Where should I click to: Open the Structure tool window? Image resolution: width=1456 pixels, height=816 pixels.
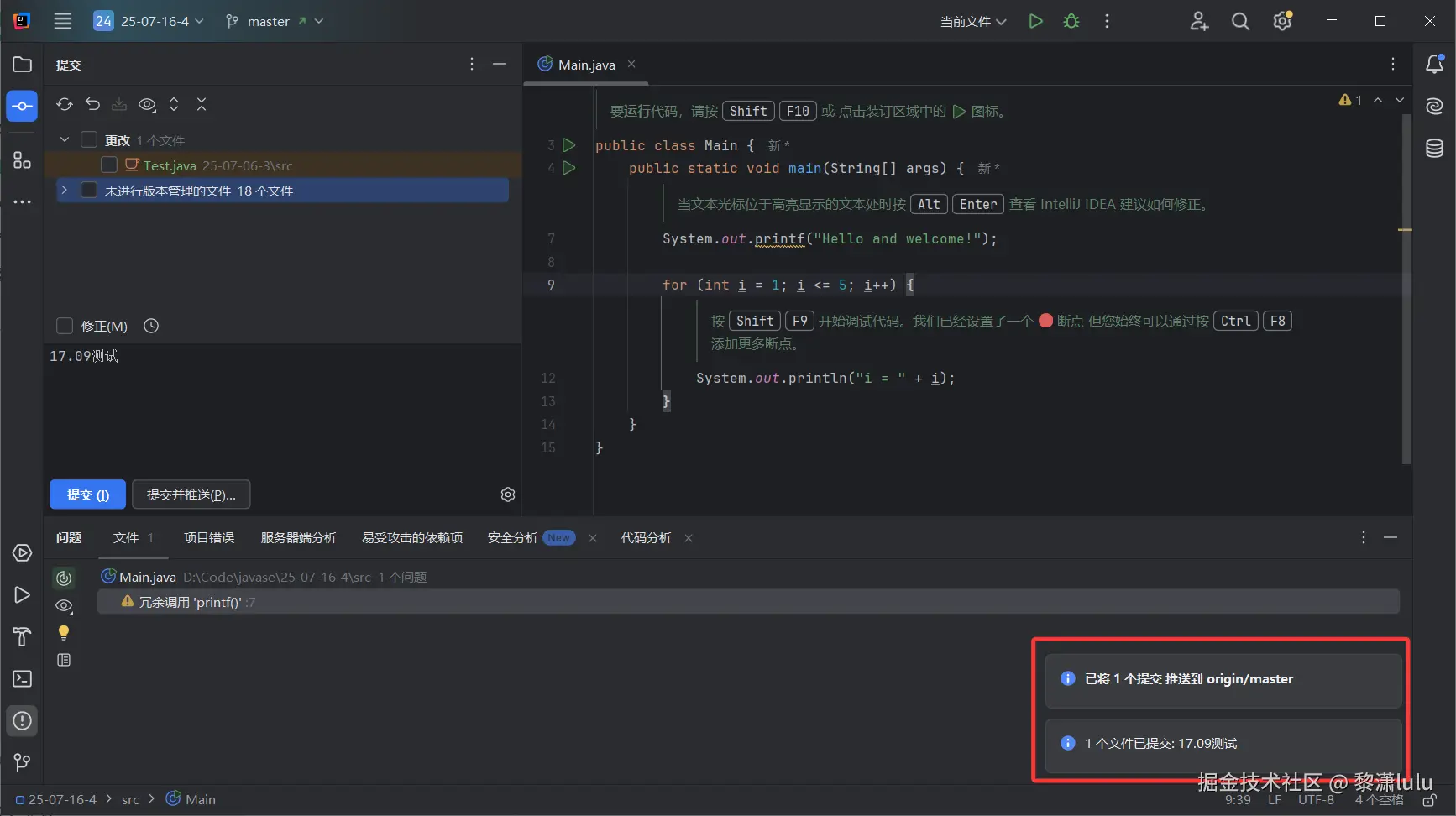(x=22, y=160)
